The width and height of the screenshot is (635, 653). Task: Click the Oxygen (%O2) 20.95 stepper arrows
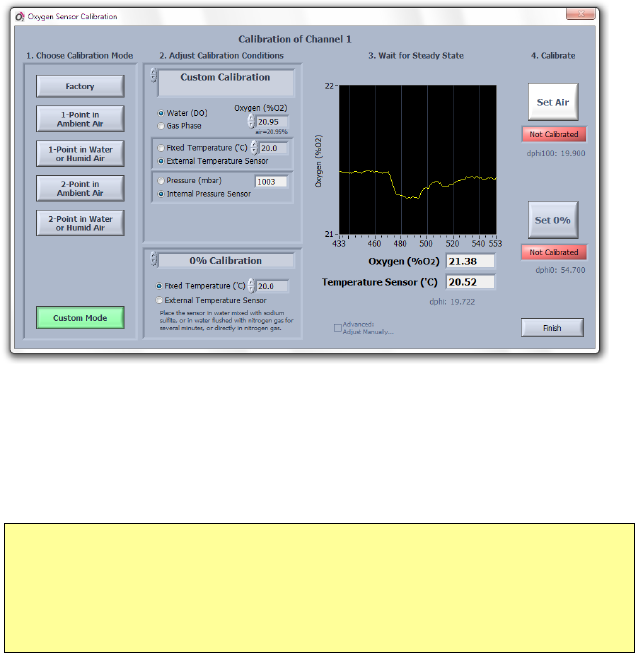click(251, 121)
